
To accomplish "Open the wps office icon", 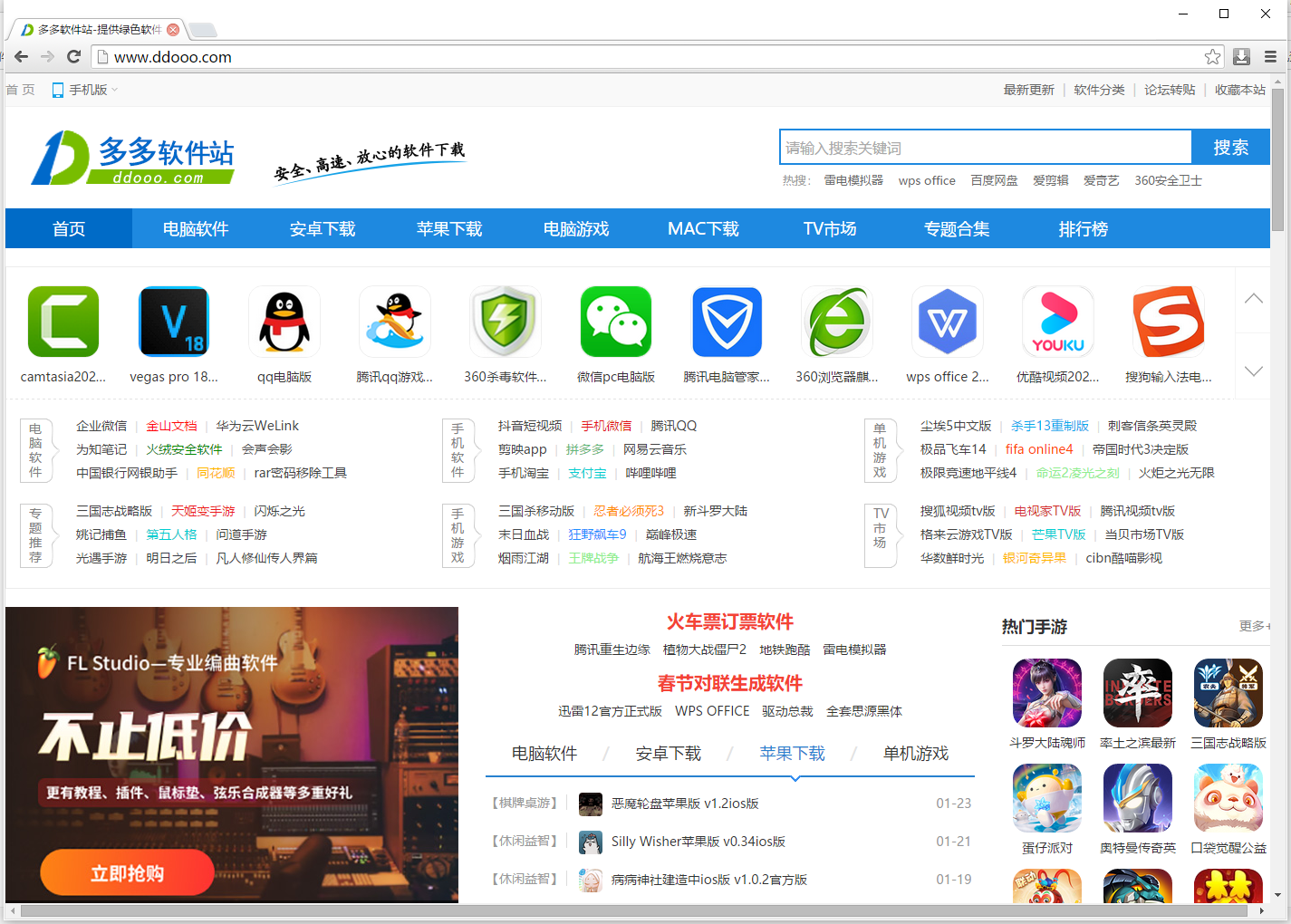I will [x=948, y=322].
